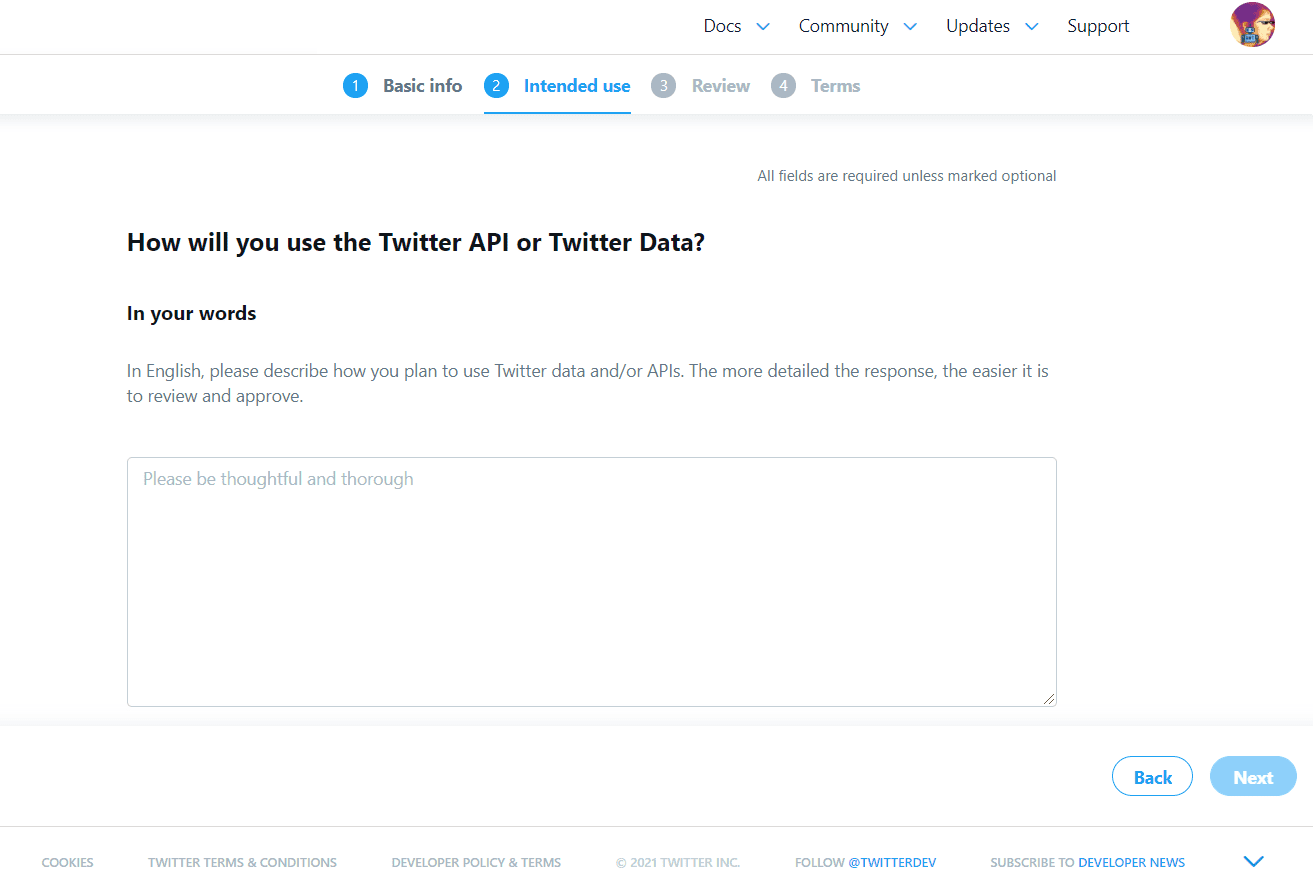Jump to the Terms step
1313x885 pixels.
(x=836, y=86)
